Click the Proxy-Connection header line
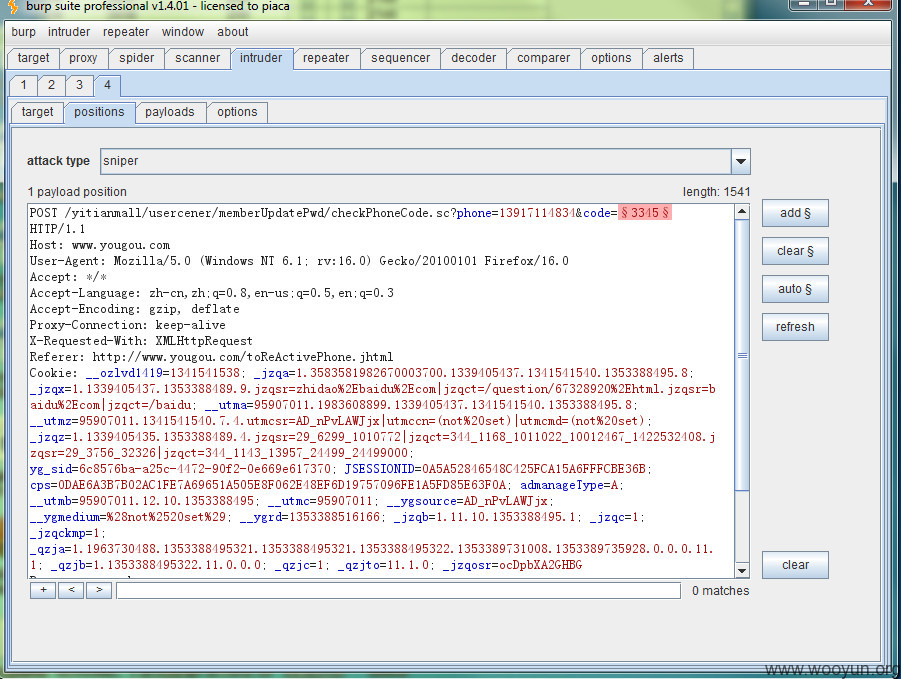Viewport: 901px width, 679px height. pyautogui.click(x=128, y=325)
